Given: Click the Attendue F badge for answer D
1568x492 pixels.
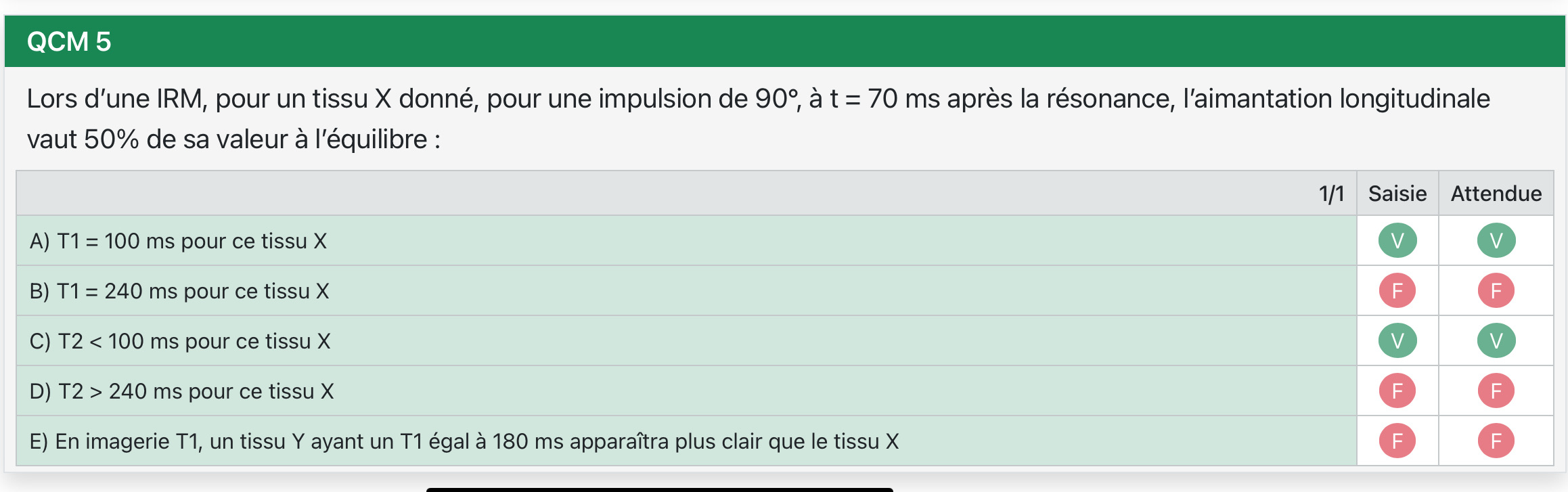Looking at the screenshot, I should coord(1496,390).
